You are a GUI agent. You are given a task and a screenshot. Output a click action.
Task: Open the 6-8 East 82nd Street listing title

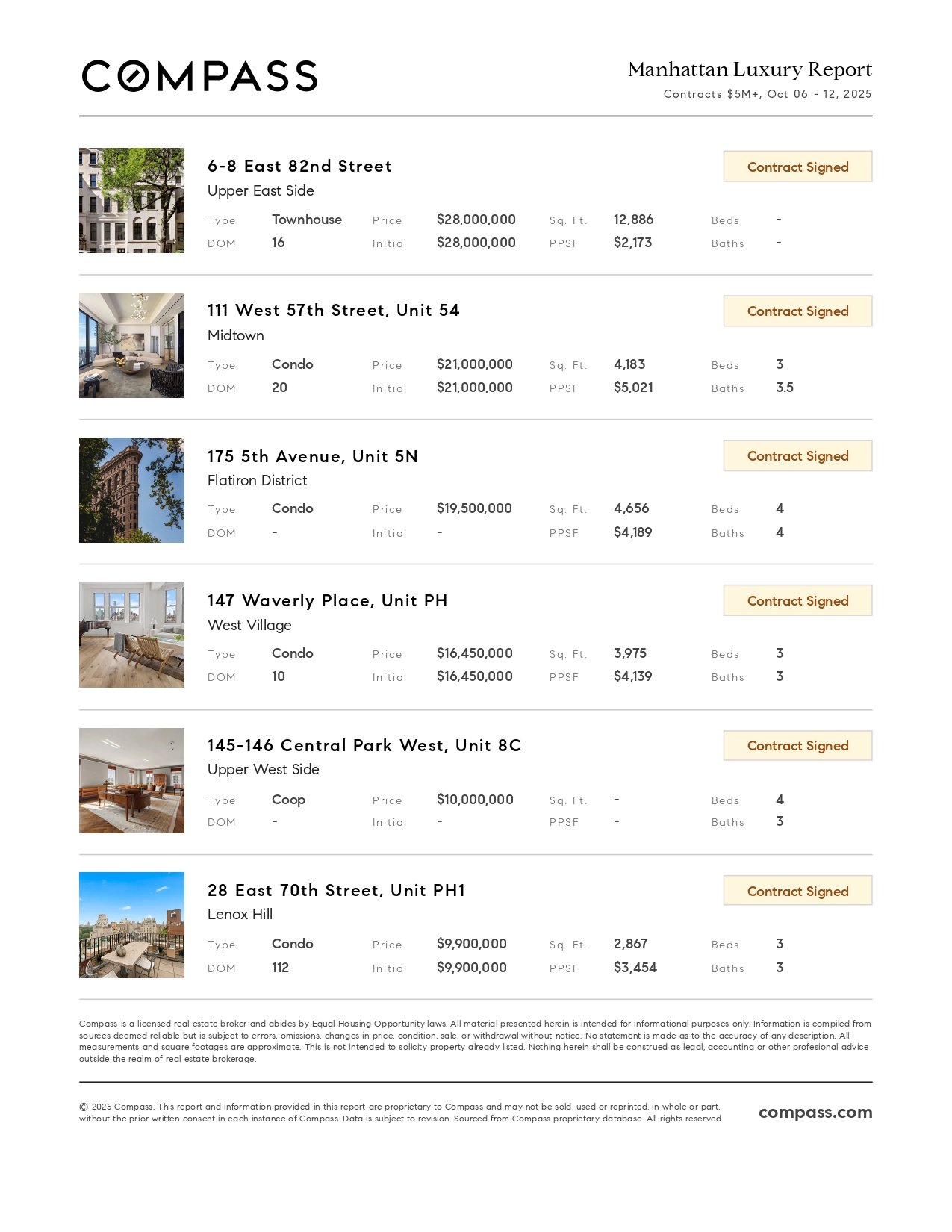[x=299, y=166]
